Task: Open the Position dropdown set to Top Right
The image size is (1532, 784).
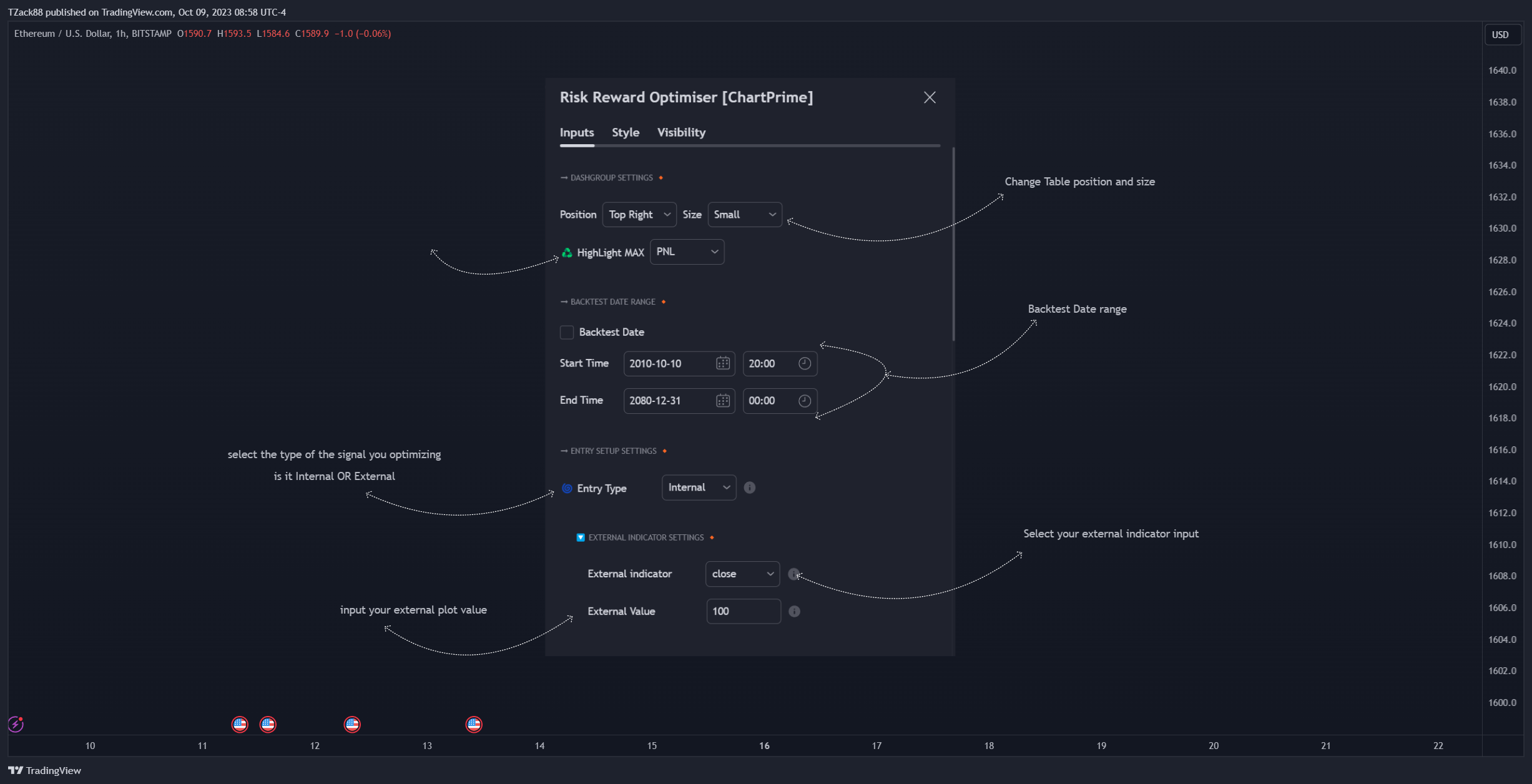Action: [639, 215]
